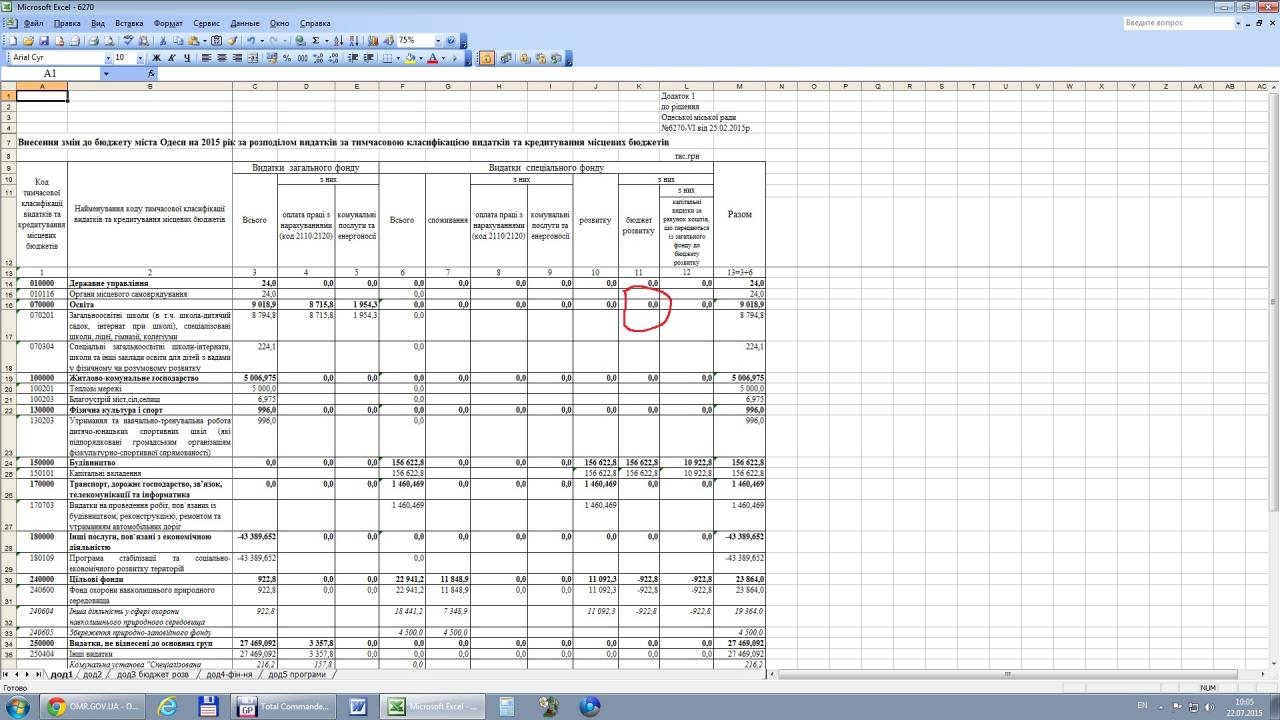This screenshot has height=720, width=1280.
Task: Open the font size dropdown
Action: pyautogui.click(x=139, y=58)
